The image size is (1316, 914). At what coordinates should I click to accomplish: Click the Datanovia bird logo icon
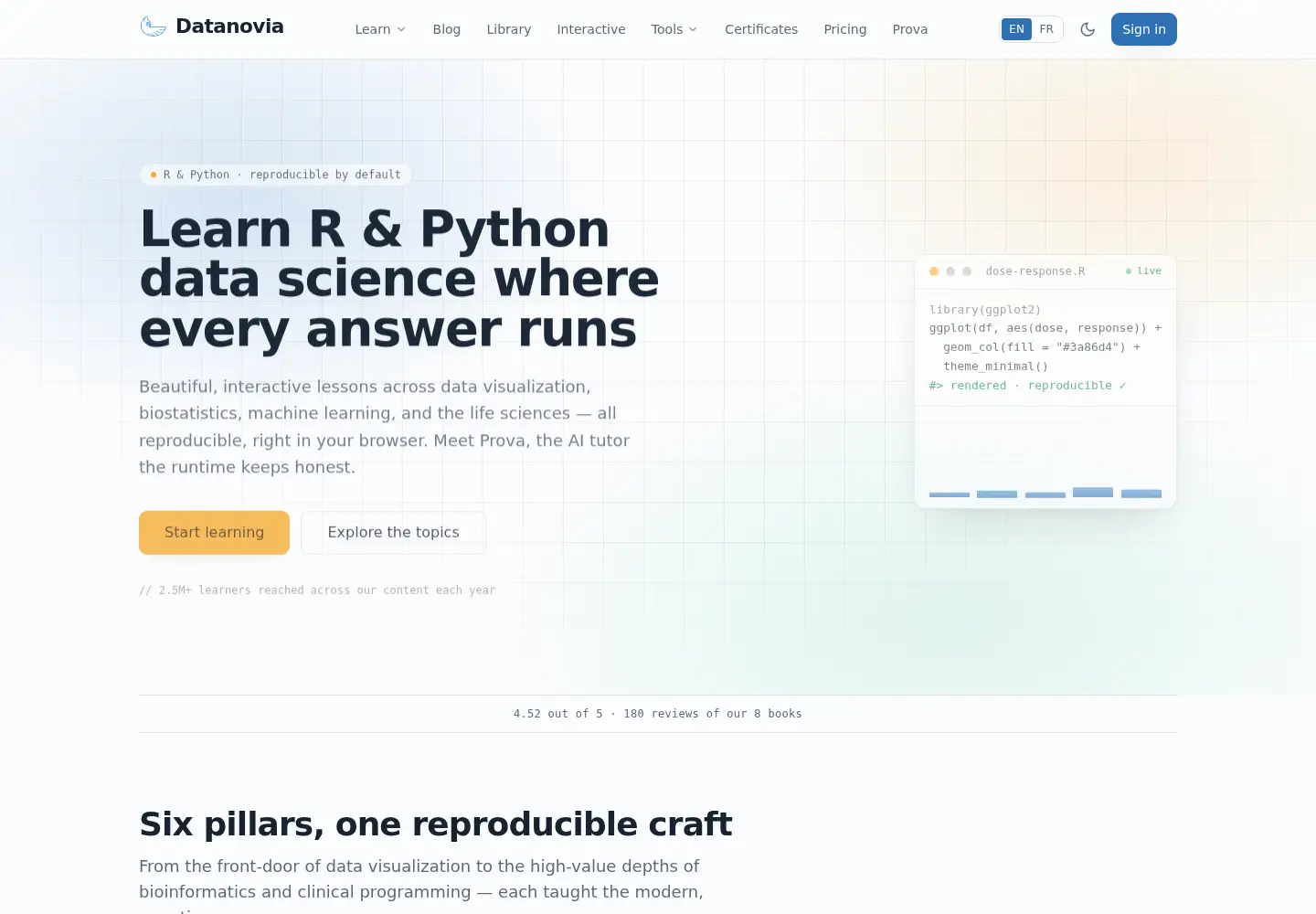click(153, 27)
